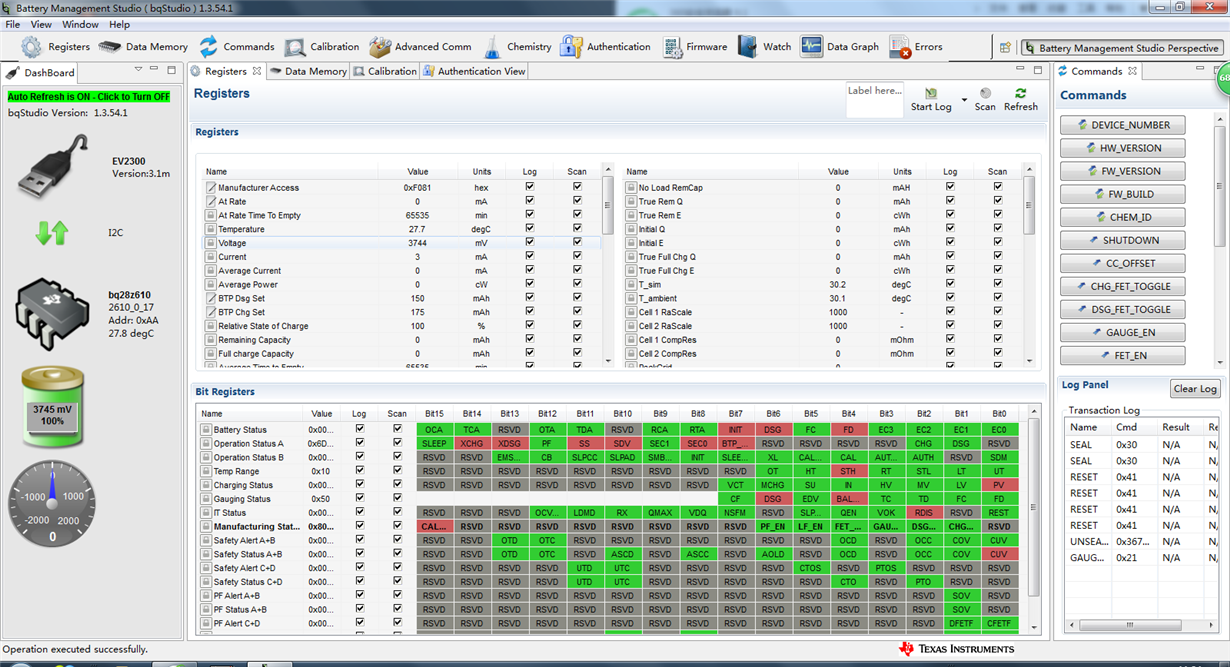Open the Chemistry flask tool
The width and height of the screenshot is (1230, 667).
coord(517,47)
